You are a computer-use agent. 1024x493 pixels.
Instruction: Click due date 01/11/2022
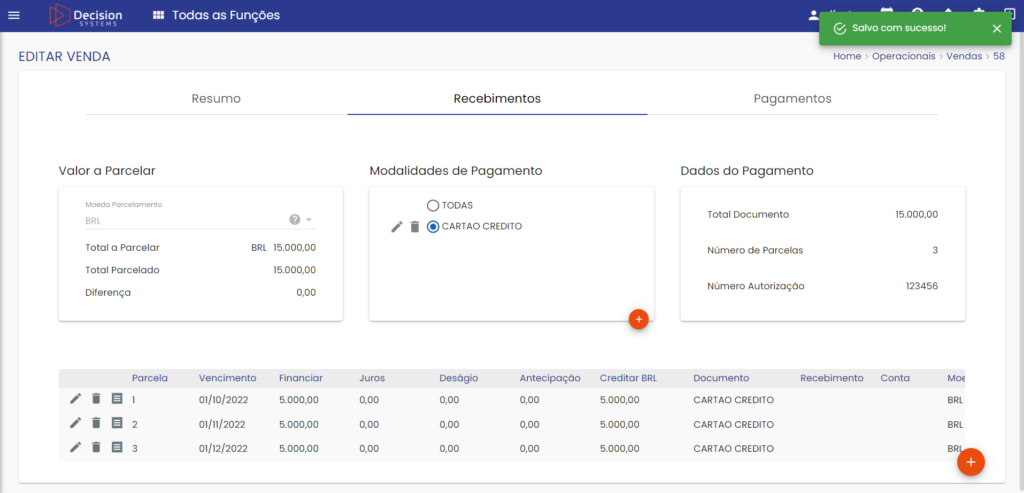(x=222, y=424)
